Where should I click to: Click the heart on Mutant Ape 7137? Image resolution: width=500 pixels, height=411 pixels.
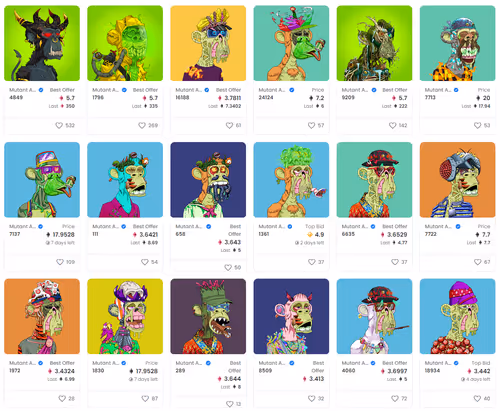coord(60,262)
